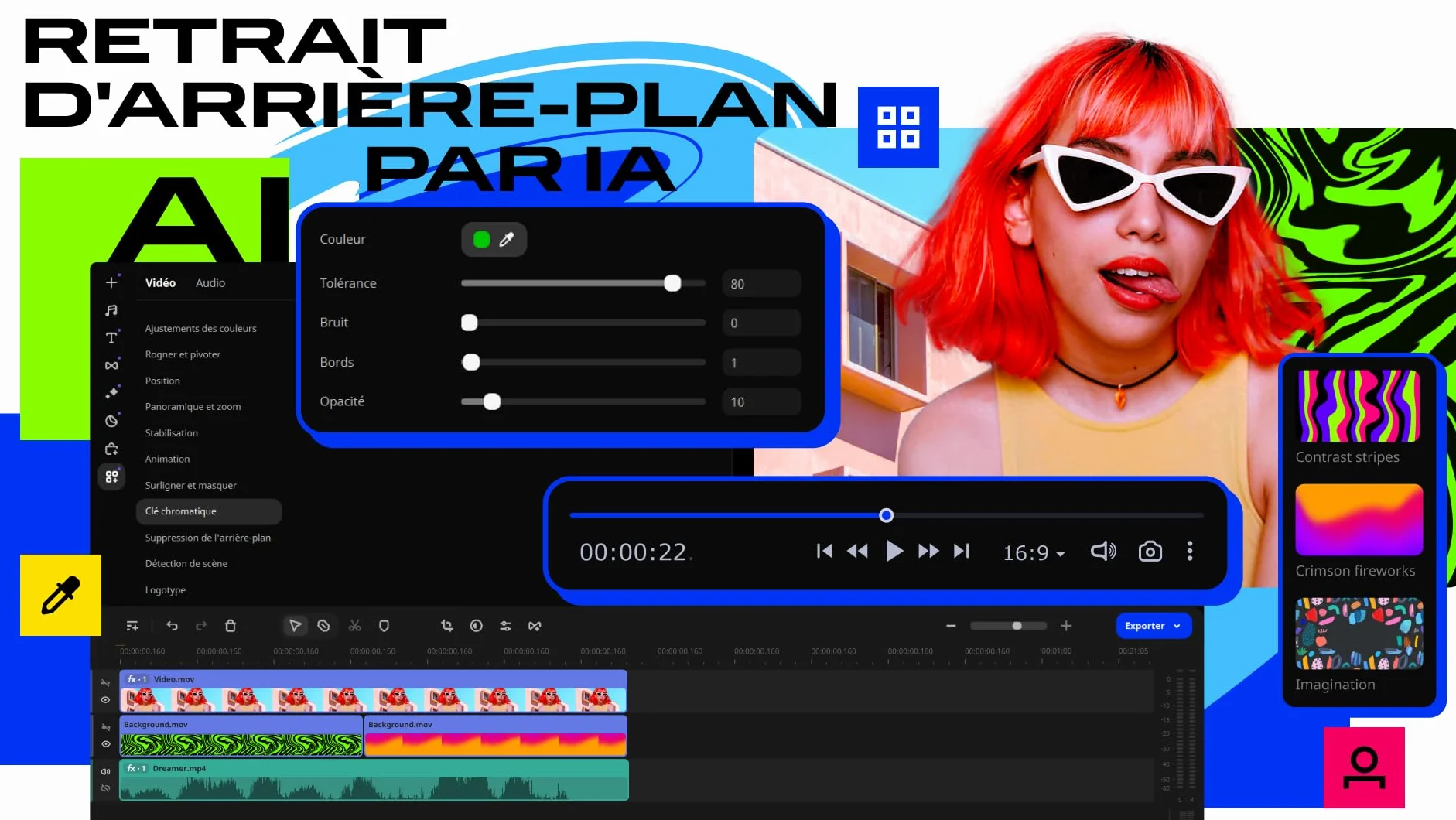Viewport: 1456px width, 820px height.
Task: Add a marker with the shield icon
Action: [x=384, y=626]
